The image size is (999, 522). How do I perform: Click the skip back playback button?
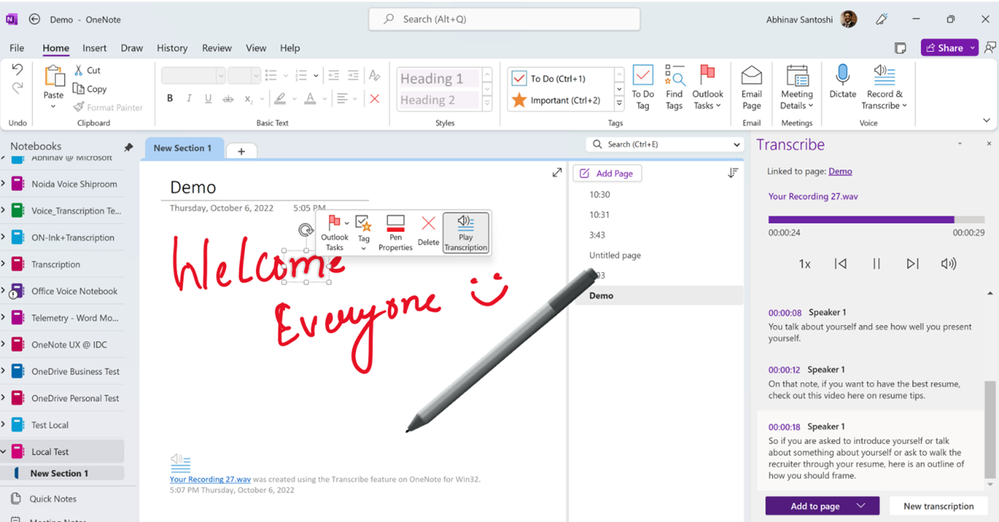(840, 264)
